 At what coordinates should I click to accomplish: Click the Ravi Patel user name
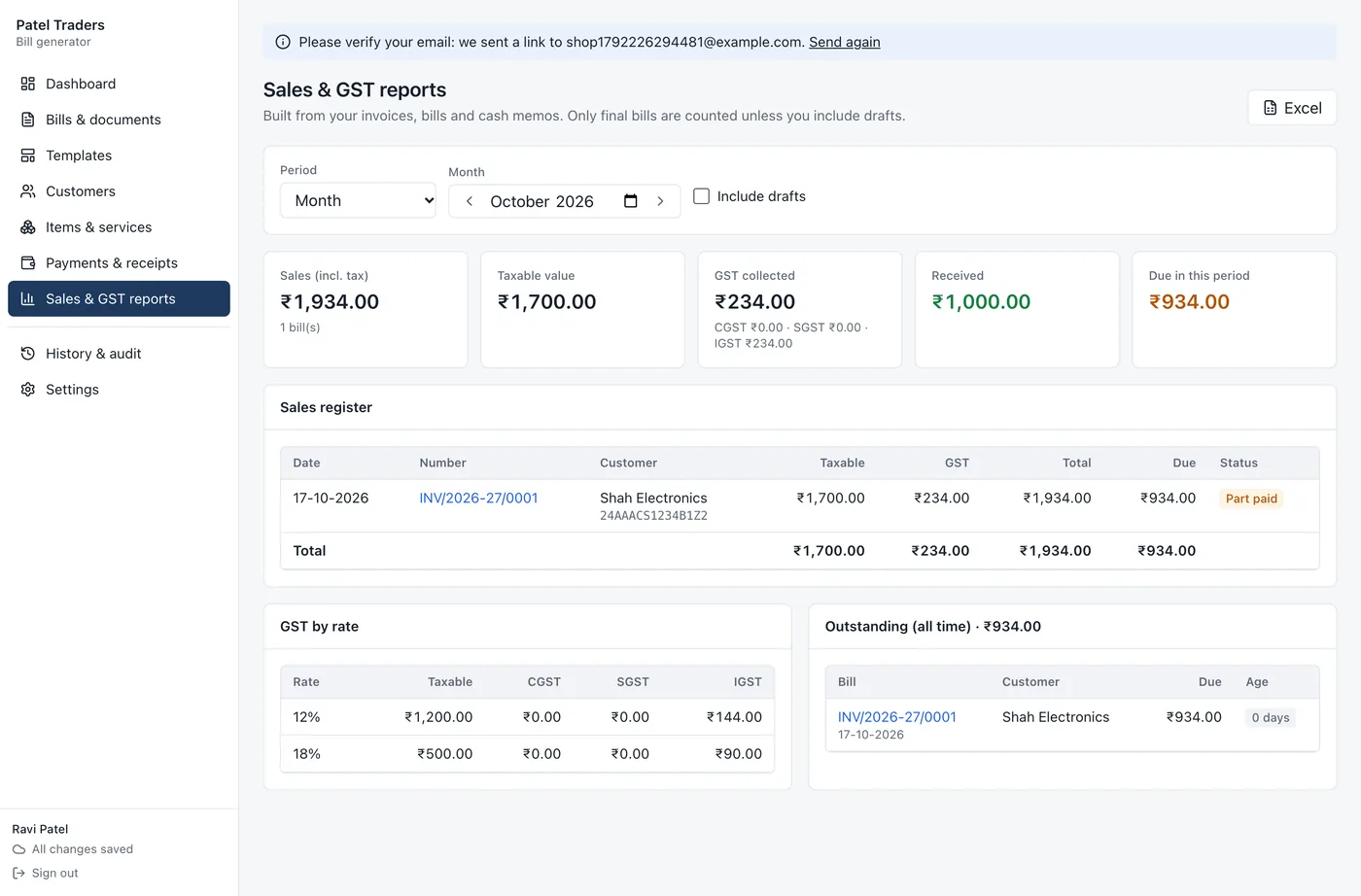point(40,829)
